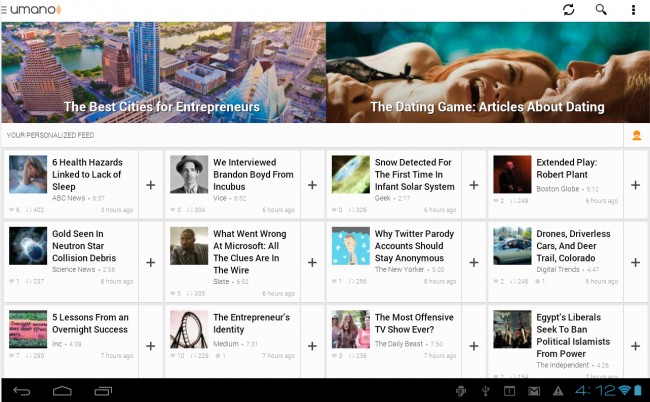Add 'Gold Seen In Neutron Star' with plus icon
The image size is (650, 402).
151,262
